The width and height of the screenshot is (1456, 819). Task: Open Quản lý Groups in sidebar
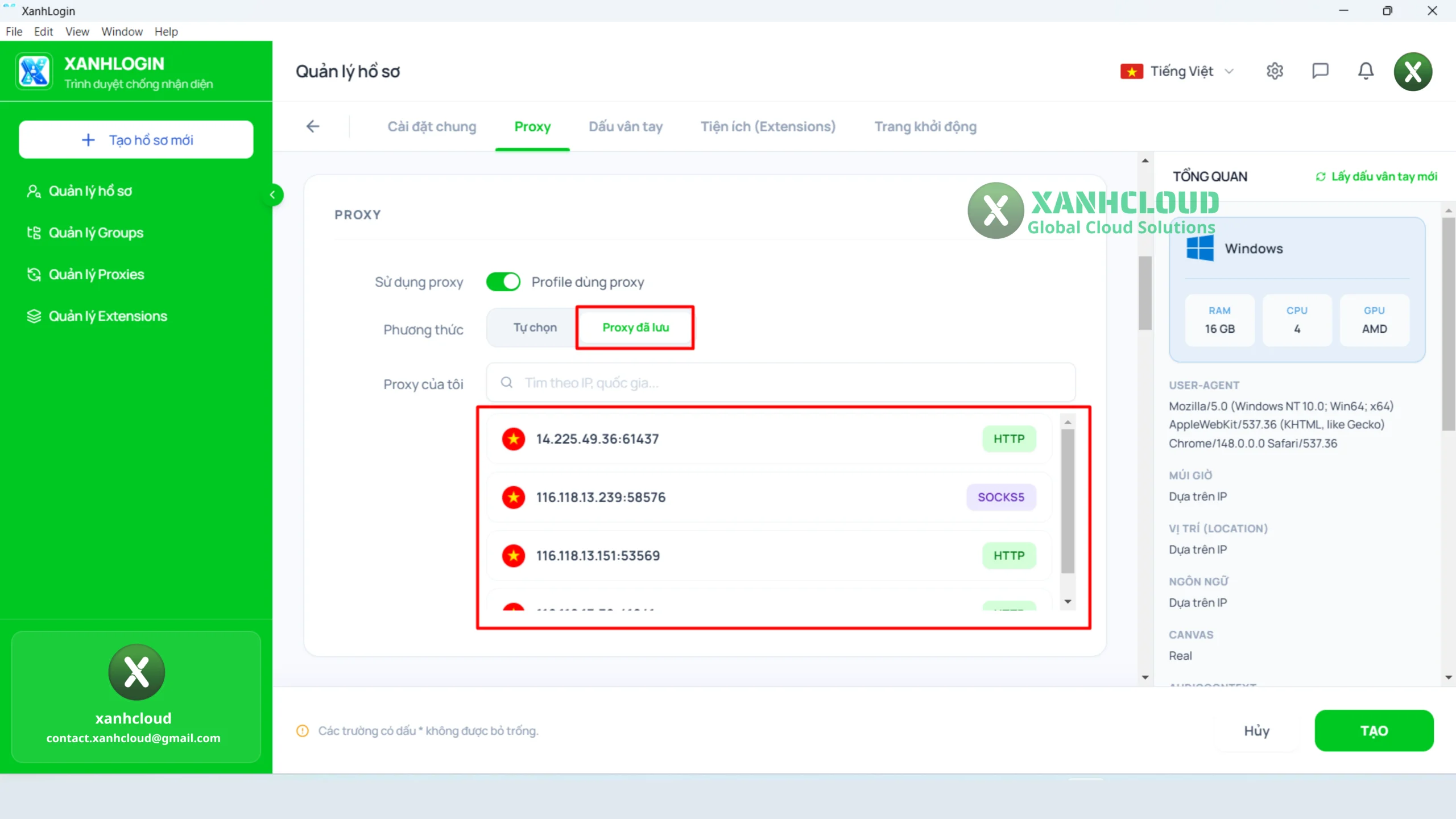click(x=96, y=233)
